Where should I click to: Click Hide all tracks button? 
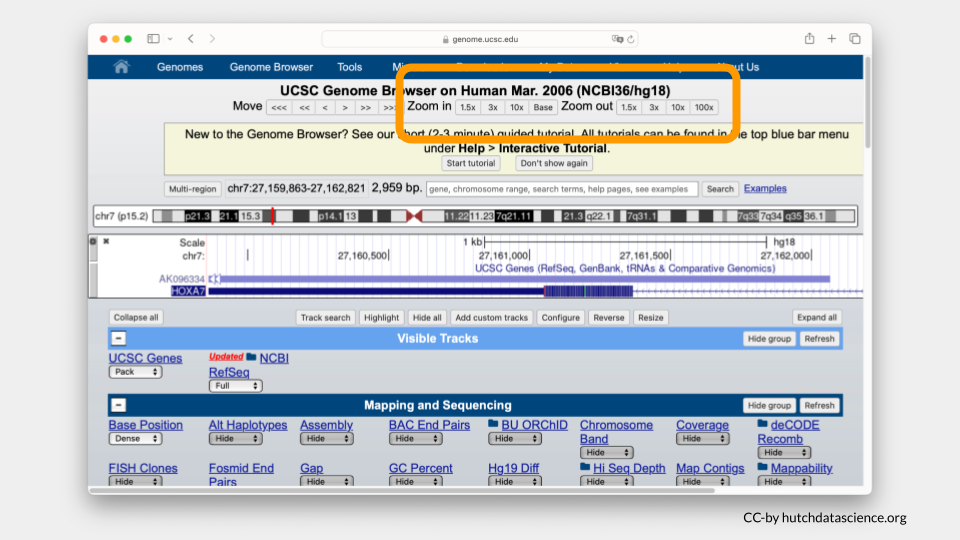427,317
